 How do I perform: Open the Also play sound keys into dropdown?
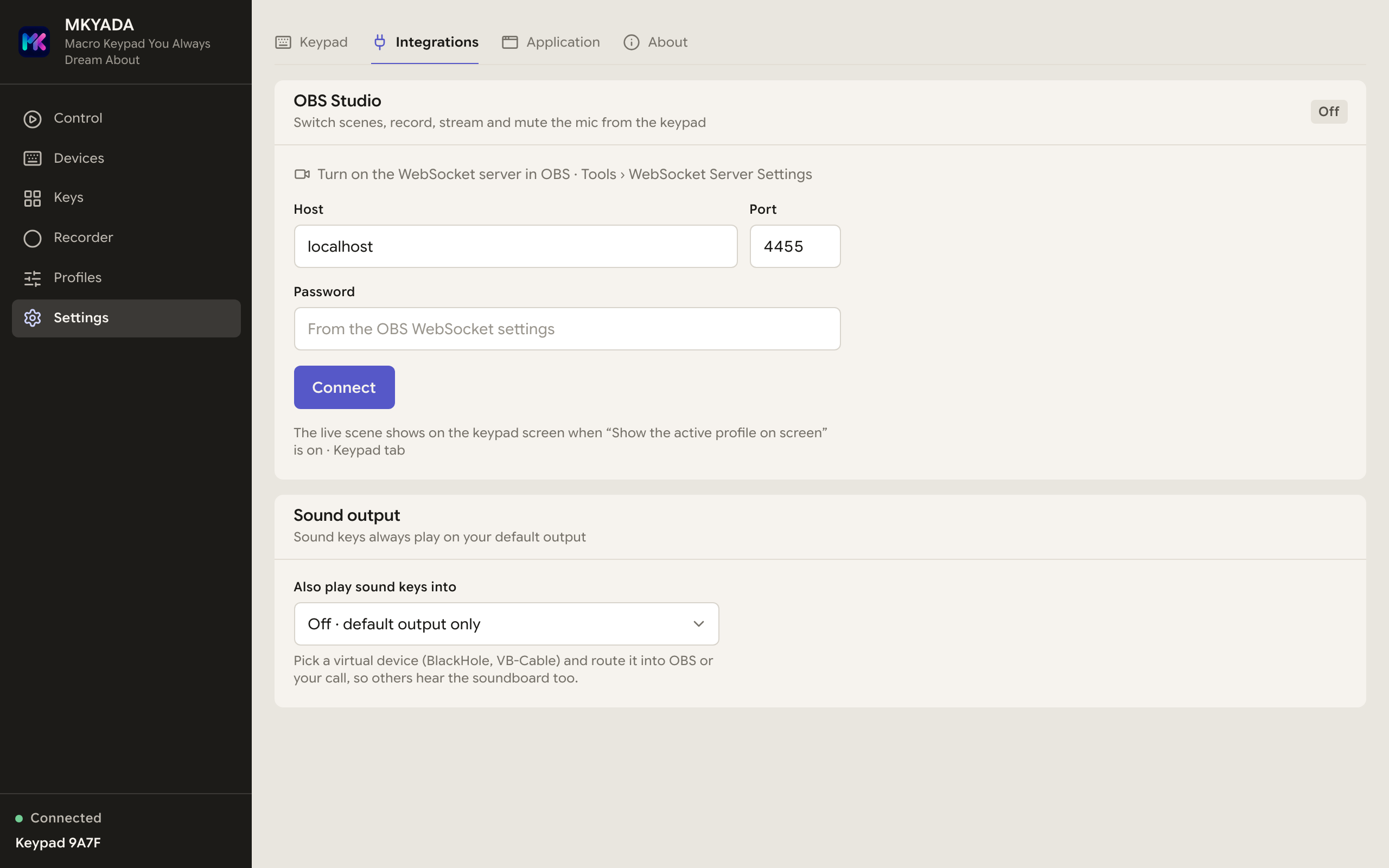click(x=506, y=624)
